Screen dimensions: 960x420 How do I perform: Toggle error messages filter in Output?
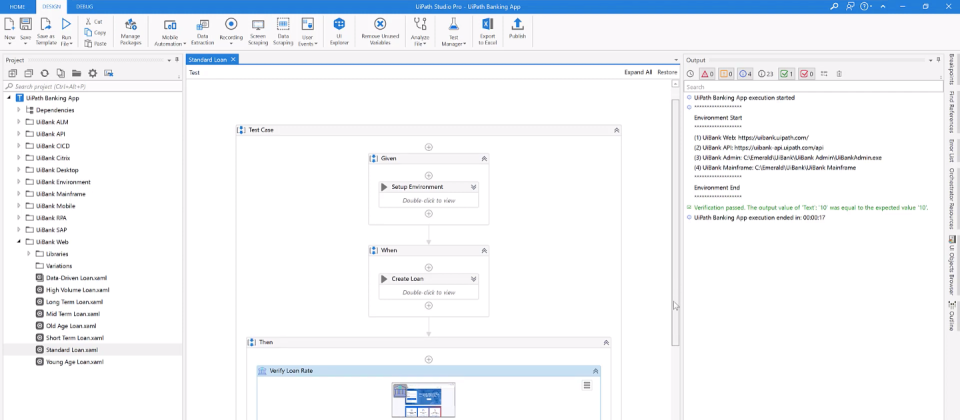(707, 74)
